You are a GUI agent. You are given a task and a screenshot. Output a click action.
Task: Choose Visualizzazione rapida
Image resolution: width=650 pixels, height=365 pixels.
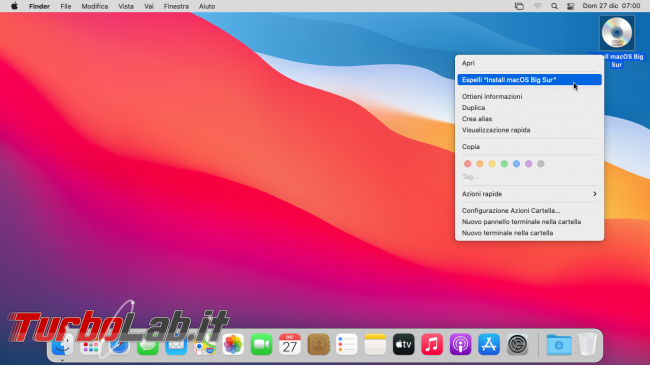[x=529, y=130]
